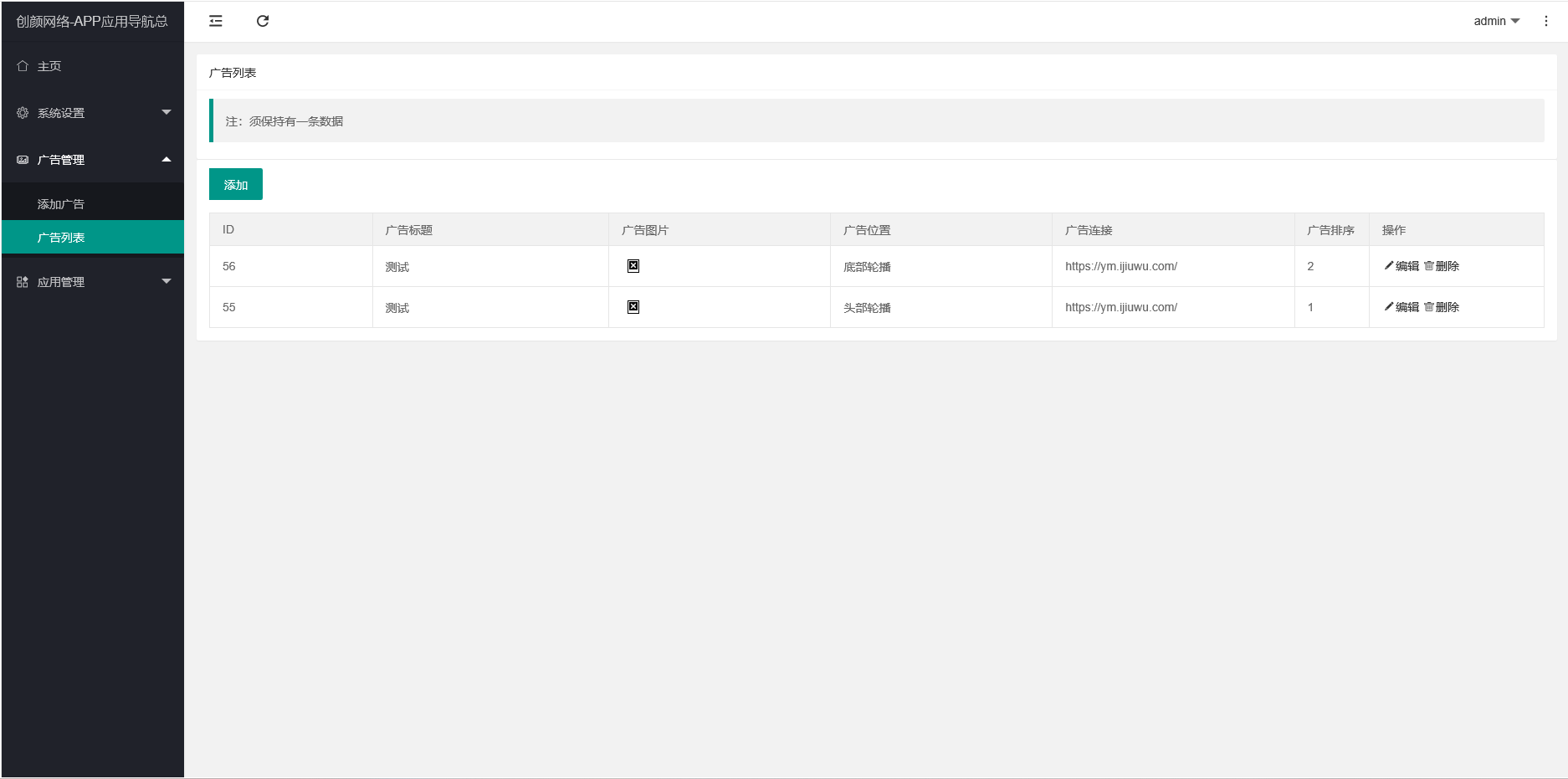Screen dimensions: 1568x779
Task: Click the 广告排序 column header
Action: pos(1331,230)
